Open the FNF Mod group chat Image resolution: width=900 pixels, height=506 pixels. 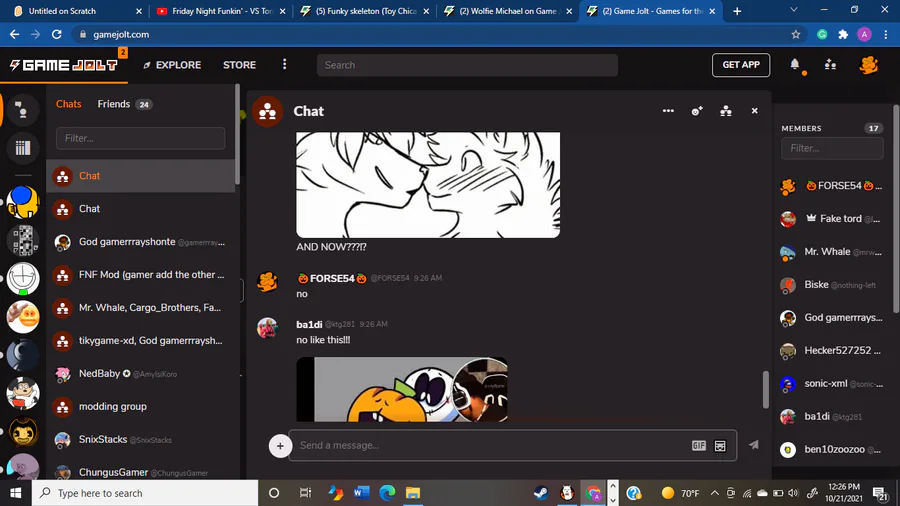pyautogui.click(x=141, y=275)
